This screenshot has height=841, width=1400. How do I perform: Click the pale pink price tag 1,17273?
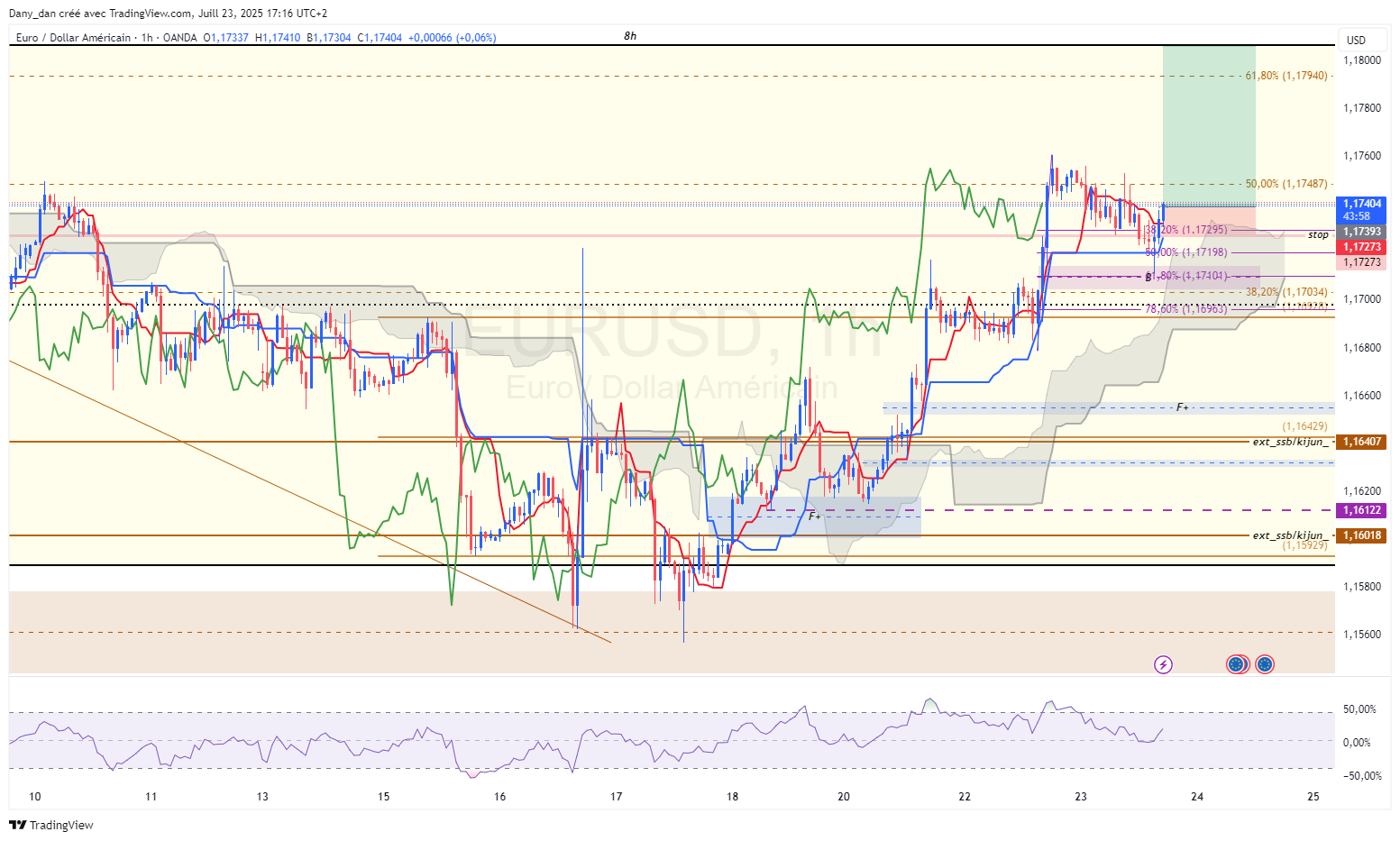click(1362, 262)
